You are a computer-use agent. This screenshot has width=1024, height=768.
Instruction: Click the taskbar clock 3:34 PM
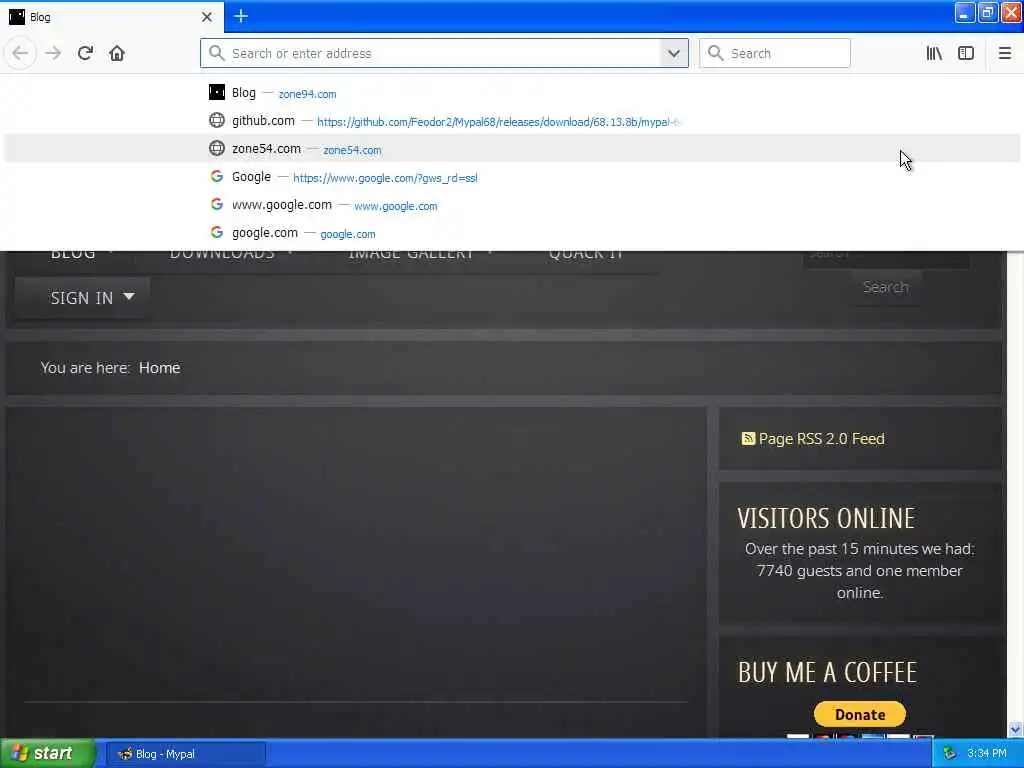[x=987, y=754]
